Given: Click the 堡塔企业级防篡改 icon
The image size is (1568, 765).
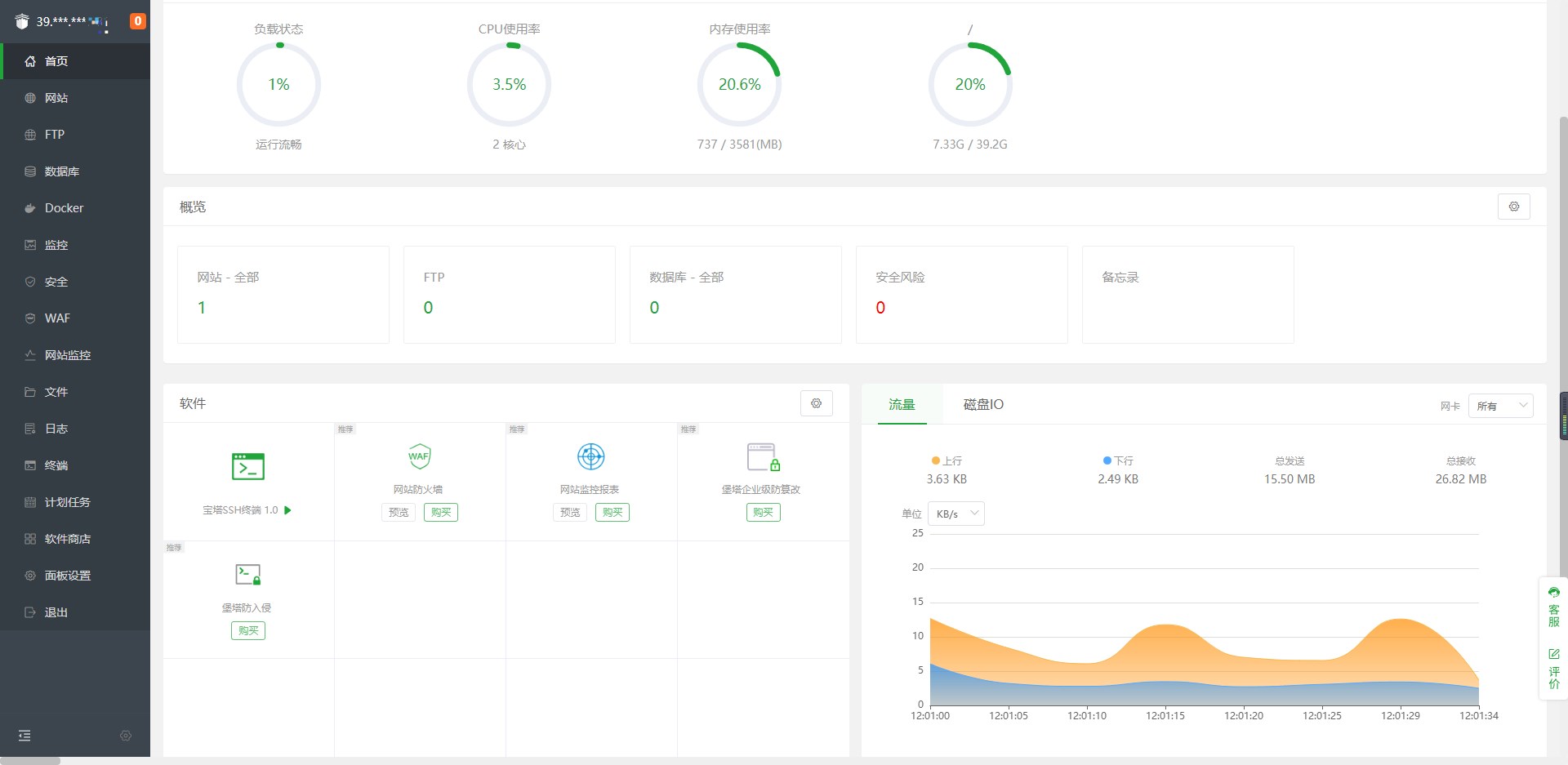Looking at the screenshot, I should (x=764, y=457).
